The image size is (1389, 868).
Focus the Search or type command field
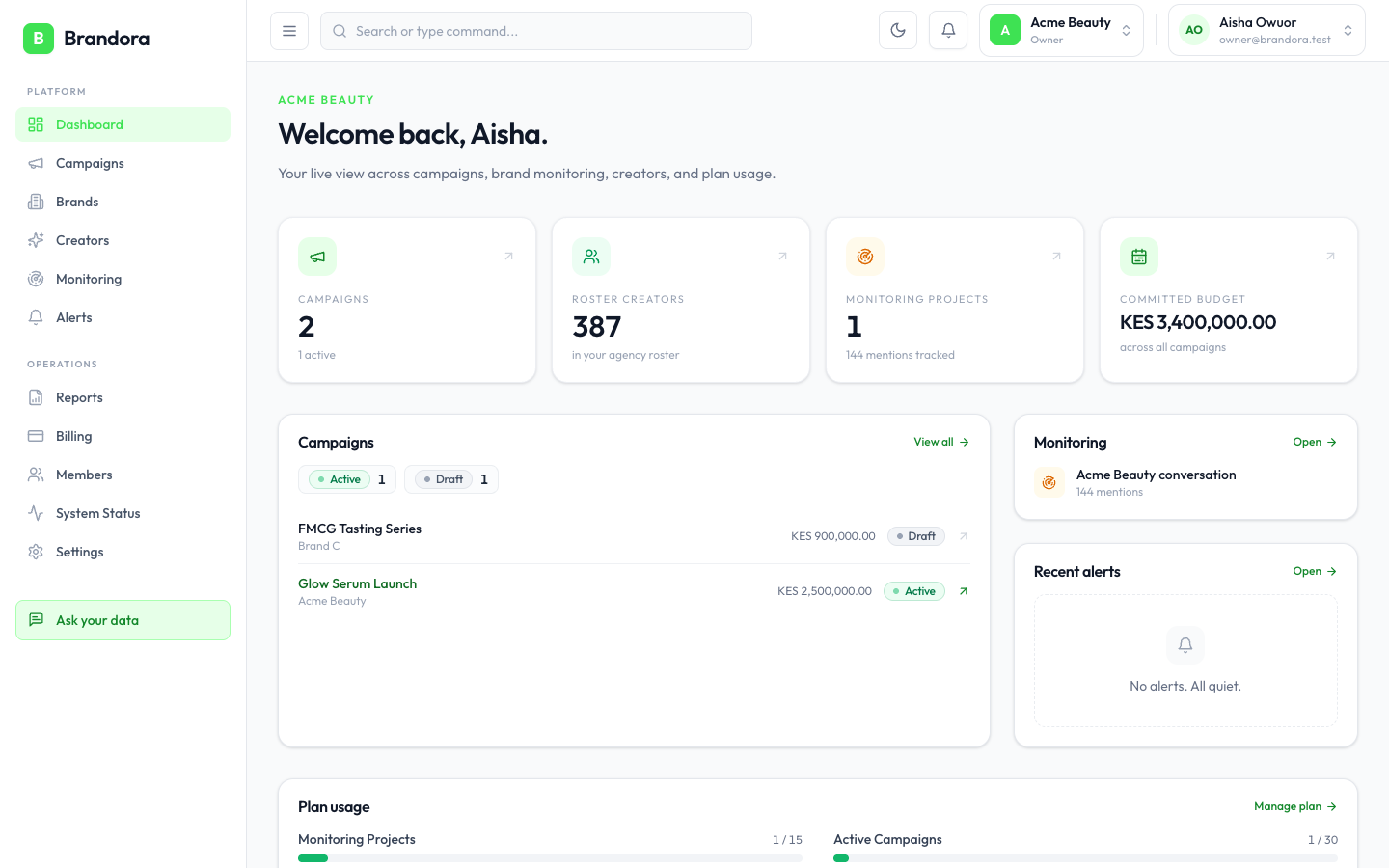(x=536, y=31)
